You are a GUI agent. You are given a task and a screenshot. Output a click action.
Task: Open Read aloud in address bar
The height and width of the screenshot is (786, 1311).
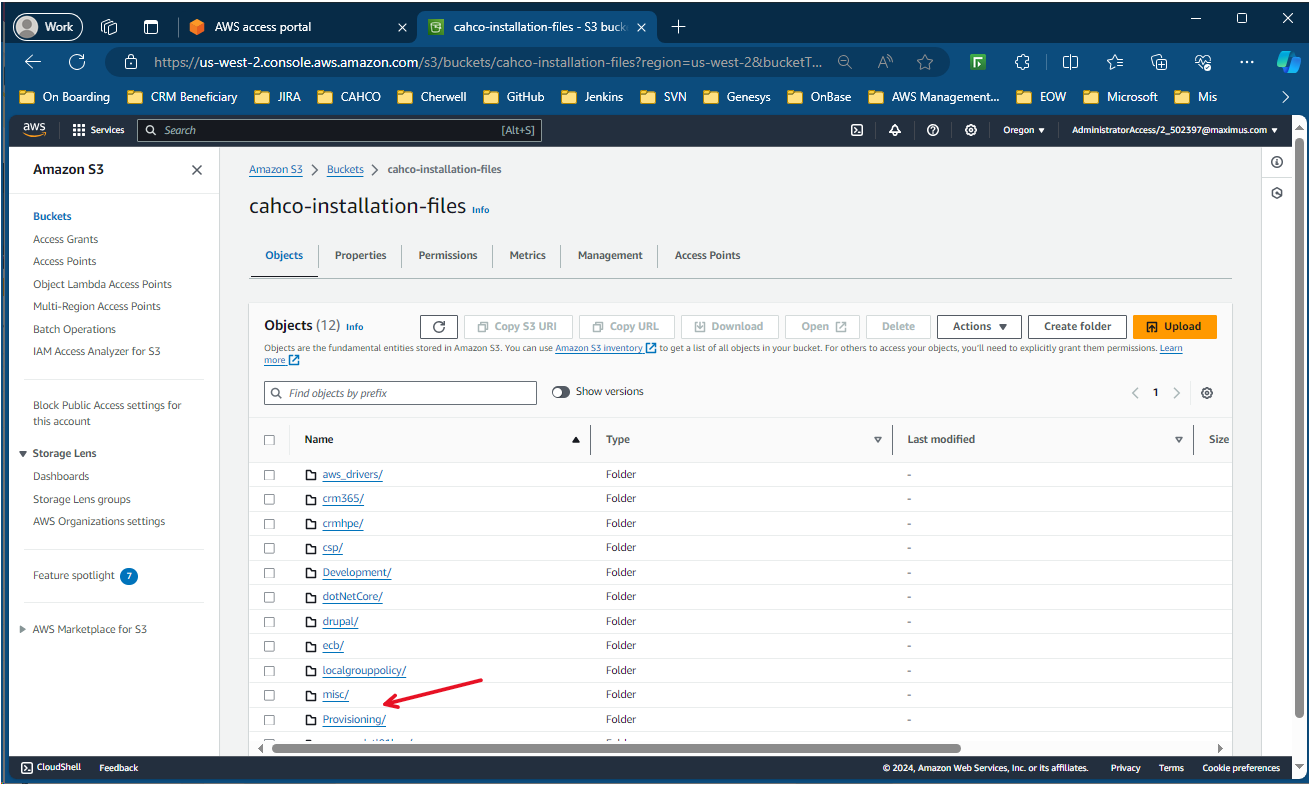tap(885, 62)
